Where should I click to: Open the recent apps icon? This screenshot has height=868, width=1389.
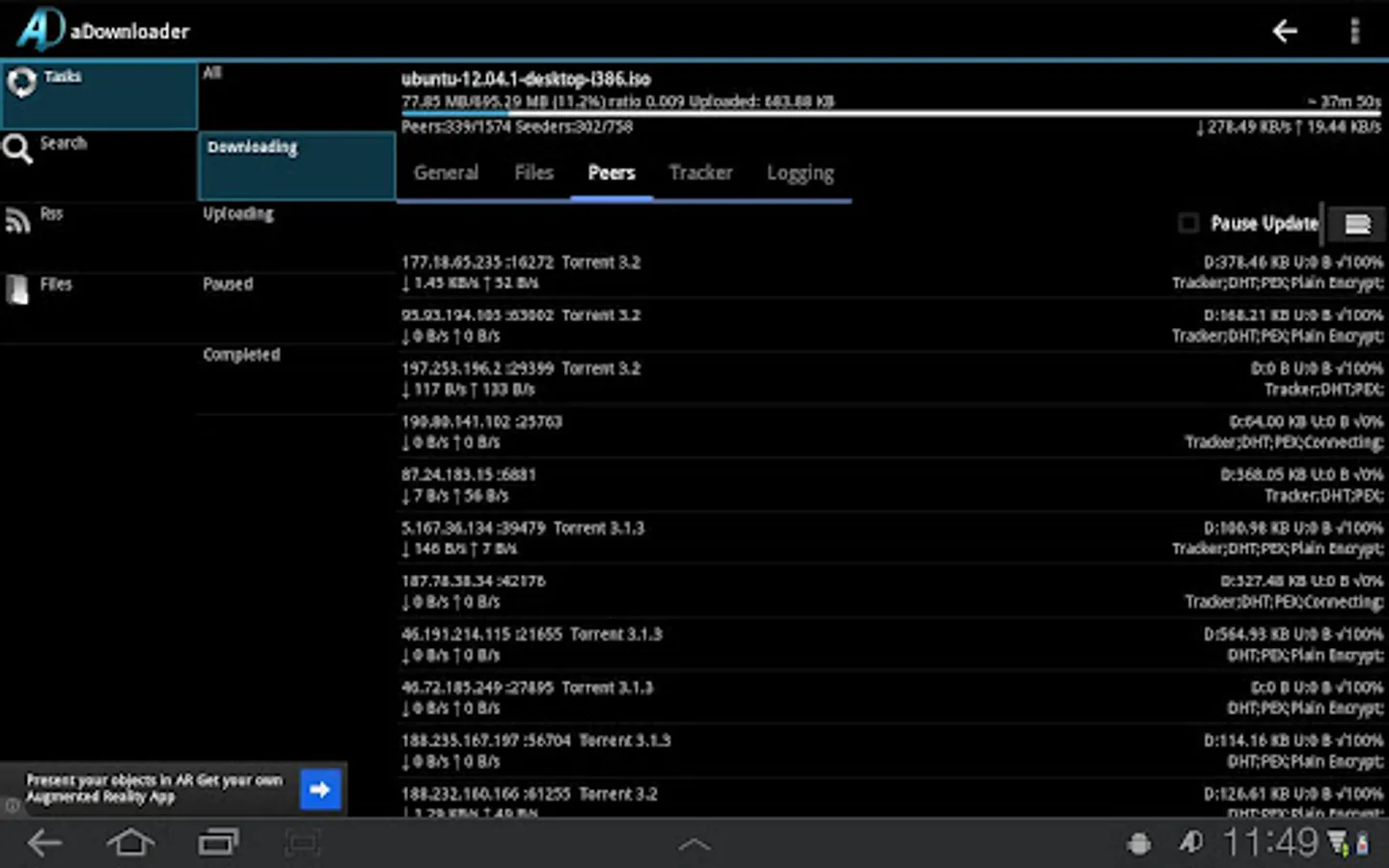[x=218, y=843]
